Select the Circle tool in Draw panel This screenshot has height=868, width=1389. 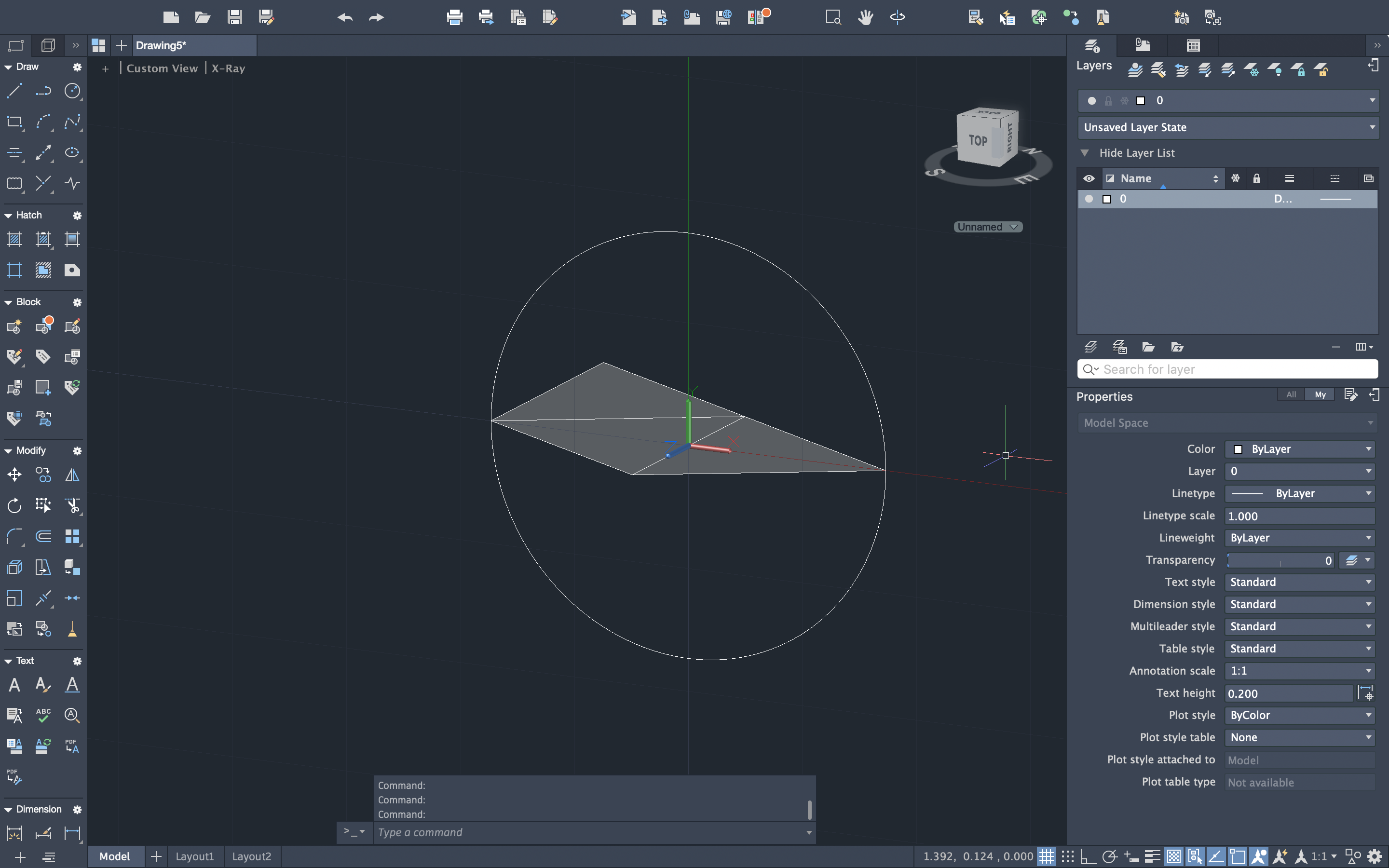[72, 91]
